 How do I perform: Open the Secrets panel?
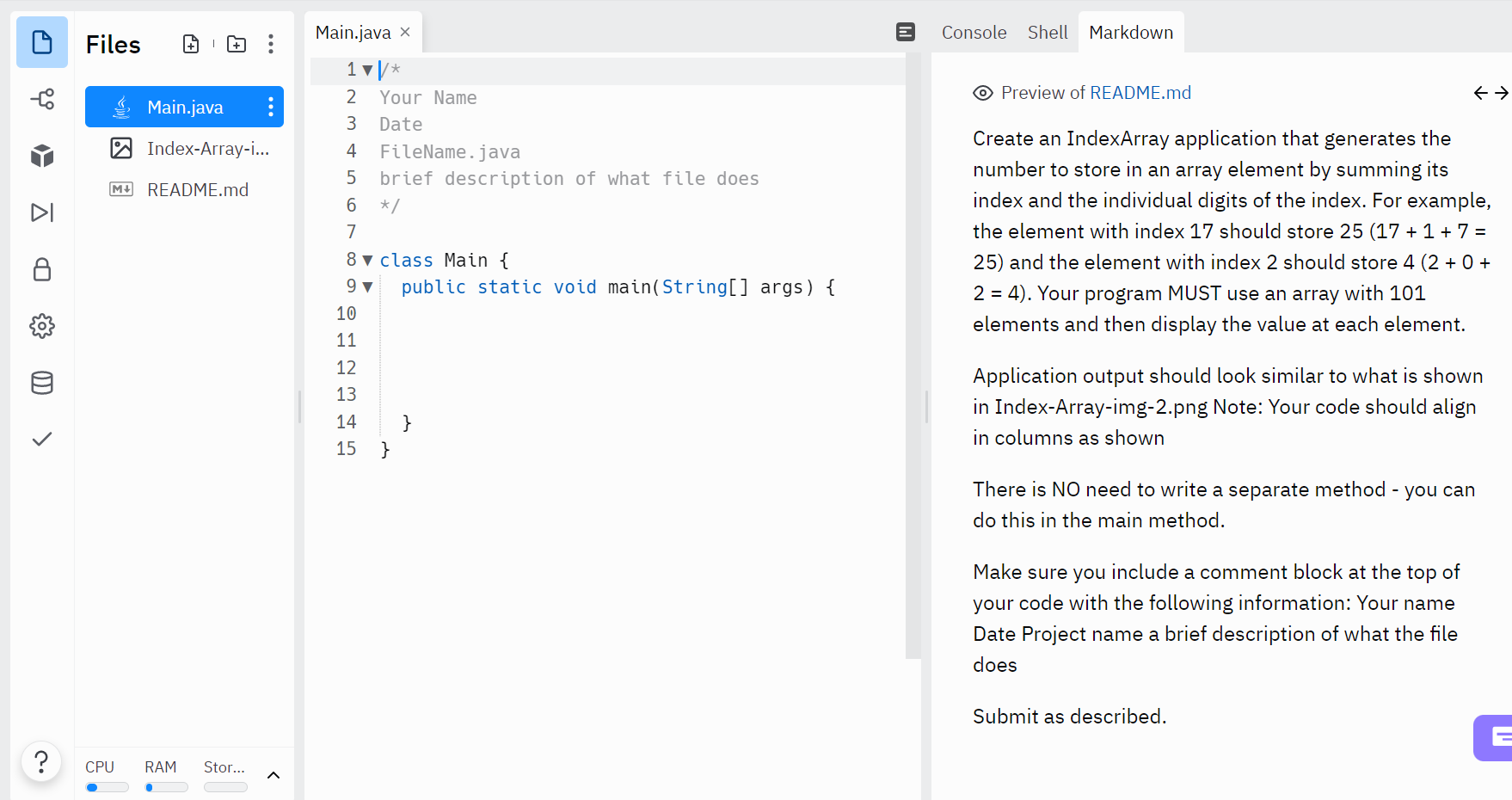41,269
